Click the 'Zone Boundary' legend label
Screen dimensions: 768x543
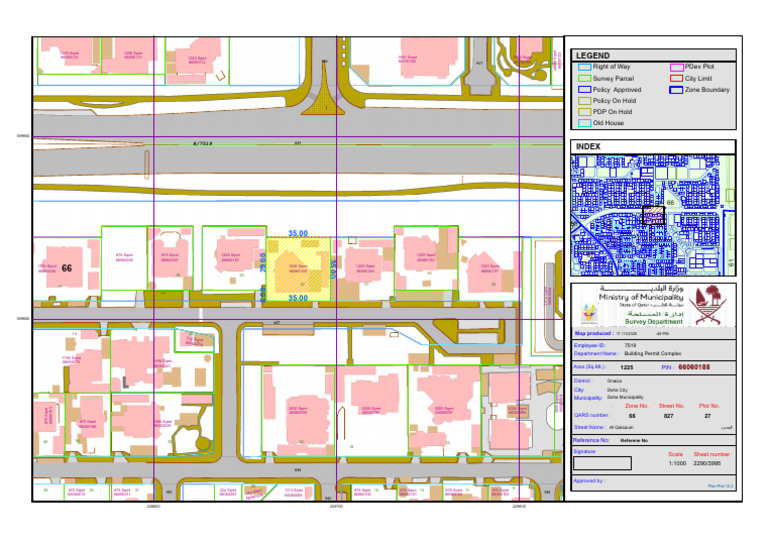707,90
